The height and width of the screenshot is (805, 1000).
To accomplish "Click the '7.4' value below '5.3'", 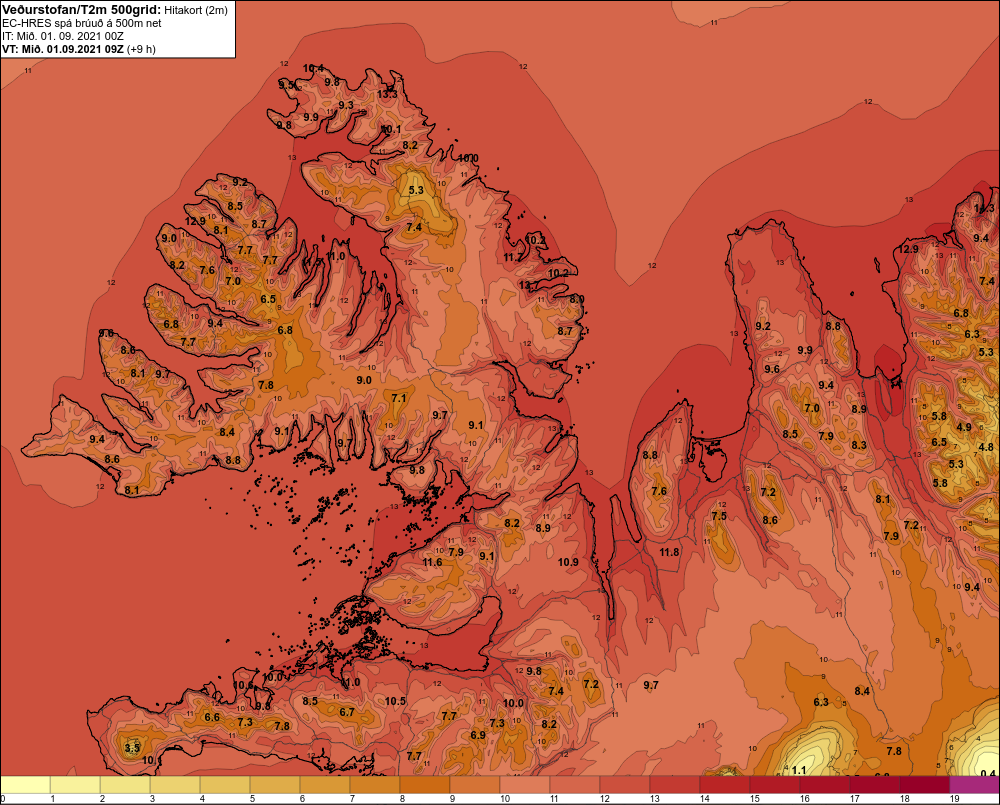I will coord(414,227).
